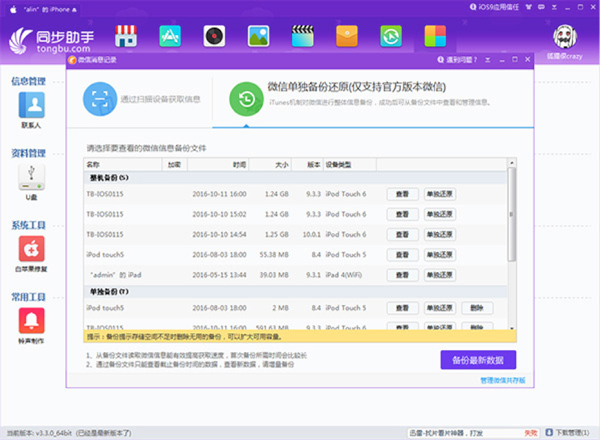Restore the 2 MB iPod touch5 separate backup
Screen dimensions: 600x440
click(x=440, y=308)
